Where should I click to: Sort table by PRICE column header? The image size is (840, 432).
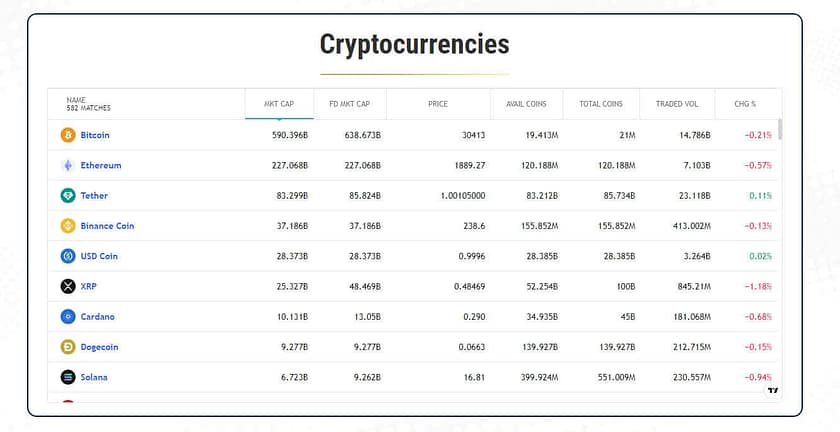click(x=437, y=104)
